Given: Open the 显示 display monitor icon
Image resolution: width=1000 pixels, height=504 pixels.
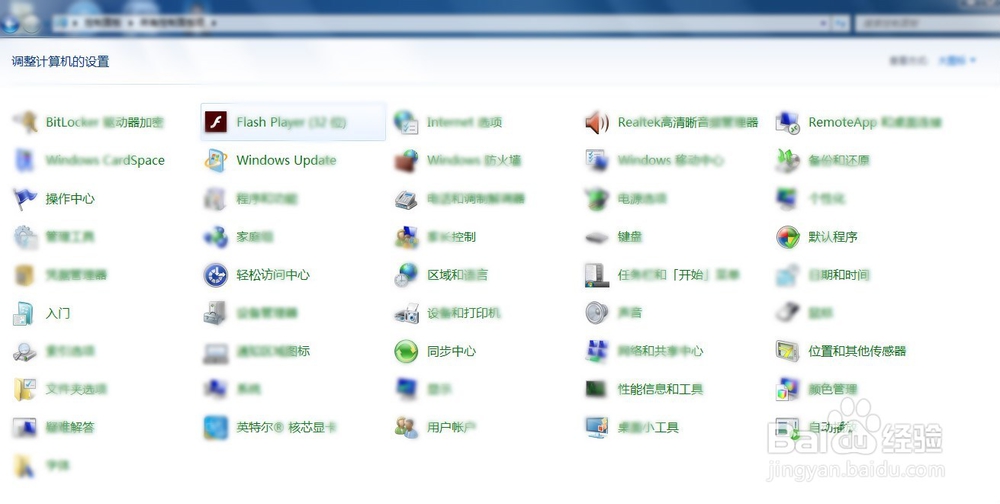Looking at the screenshot, I should 406,389.
